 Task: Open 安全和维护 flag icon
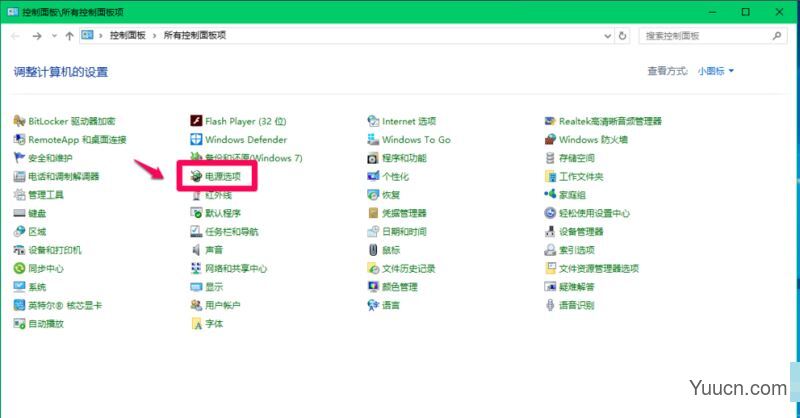[19, 158]
